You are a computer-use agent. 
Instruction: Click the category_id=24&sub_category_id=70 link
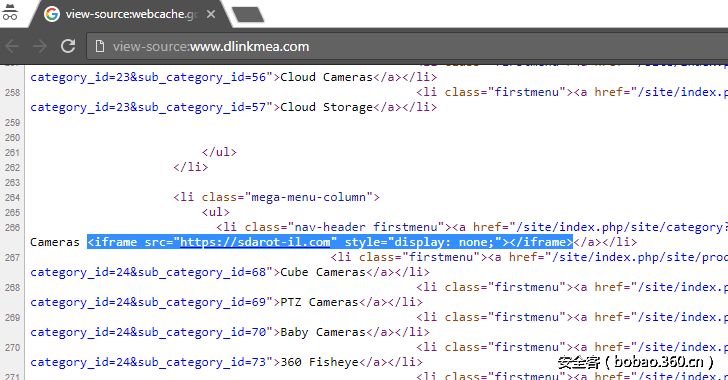tap(148, 332)
